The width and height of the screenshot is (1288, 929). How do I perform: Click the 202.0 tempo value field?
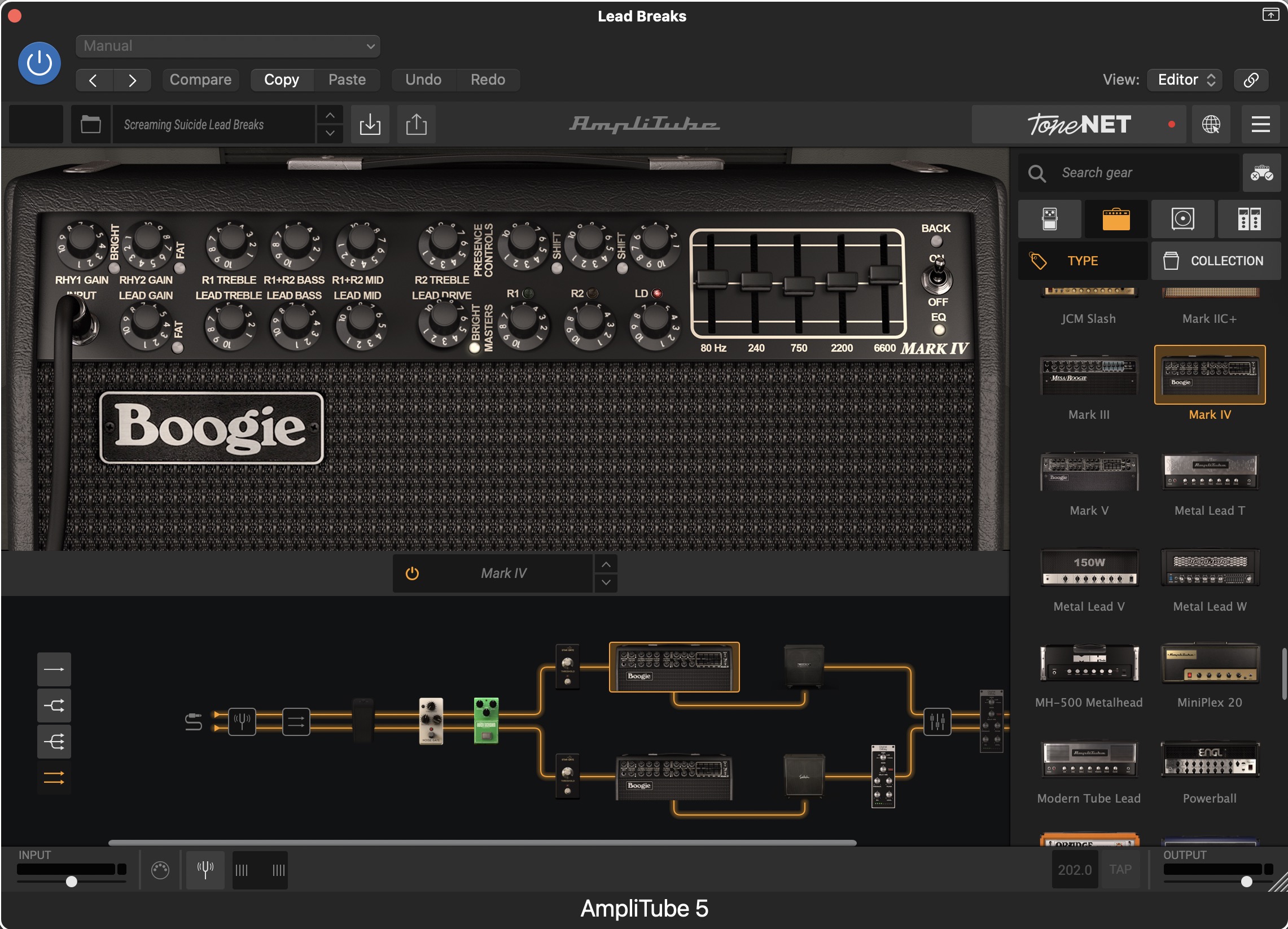(x=1075, y=869)
